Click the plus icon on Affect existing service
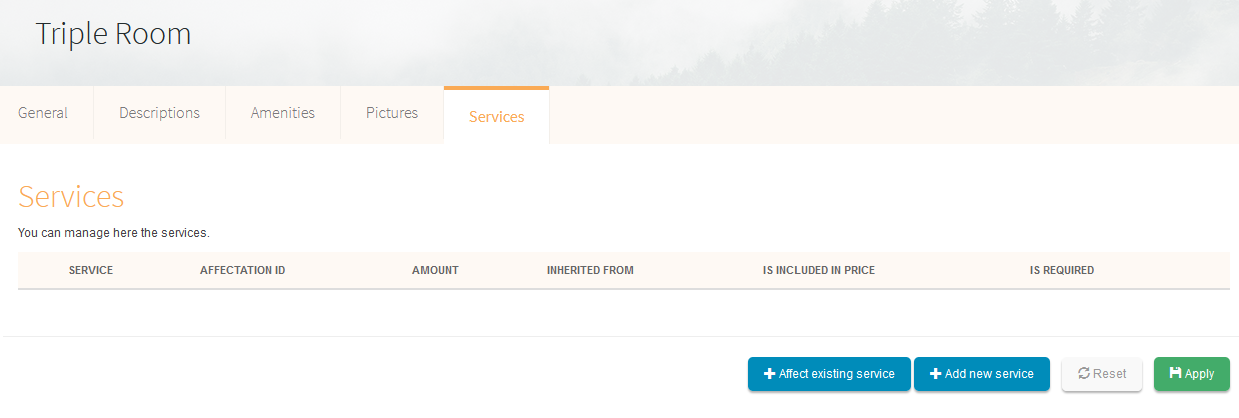1239x418 pixels. pyautogui.click(x=769, y=374)
